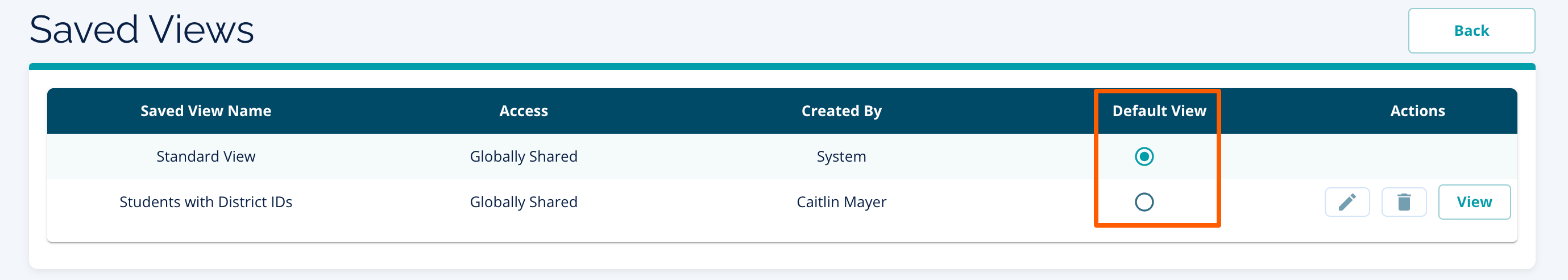Select the Standard View name cell
This screenshot has height=280, width=1568.
pyautogui.click(x=206, y=157)
